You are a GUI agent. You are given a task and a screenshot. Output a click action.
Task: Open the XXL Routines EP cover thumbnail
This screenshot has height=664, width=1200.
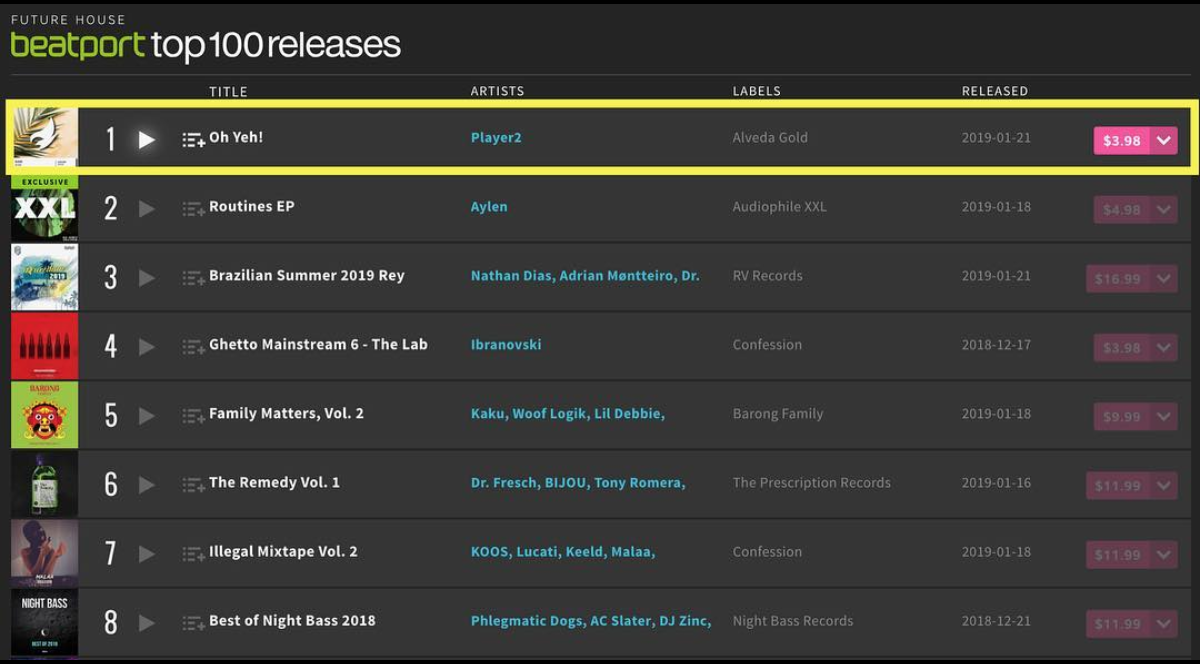(x=45, y=207)
